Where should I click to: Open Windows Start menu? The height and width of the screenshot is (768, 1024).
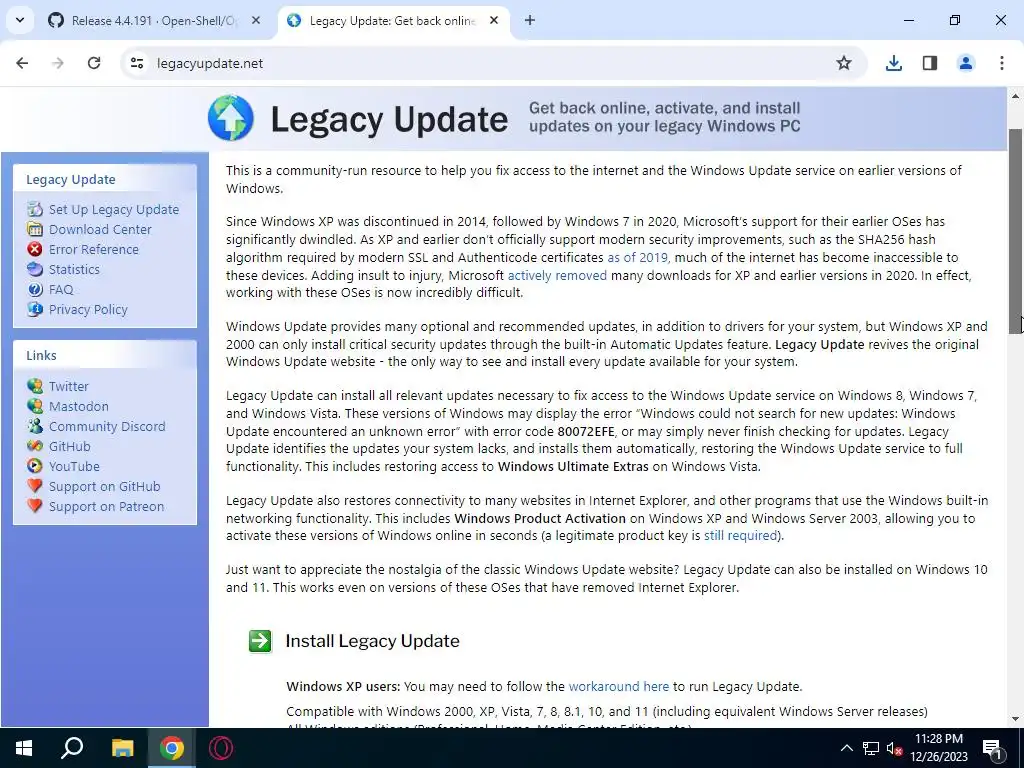24,748
